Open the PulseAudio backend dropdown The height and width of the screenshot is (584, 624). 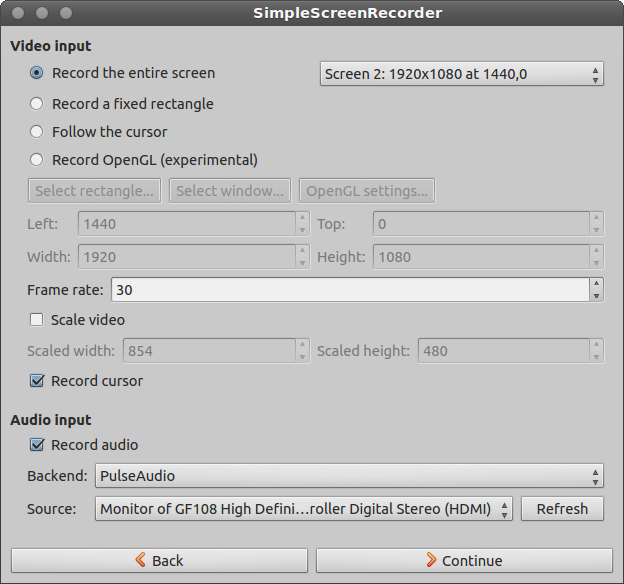(349, 476)
